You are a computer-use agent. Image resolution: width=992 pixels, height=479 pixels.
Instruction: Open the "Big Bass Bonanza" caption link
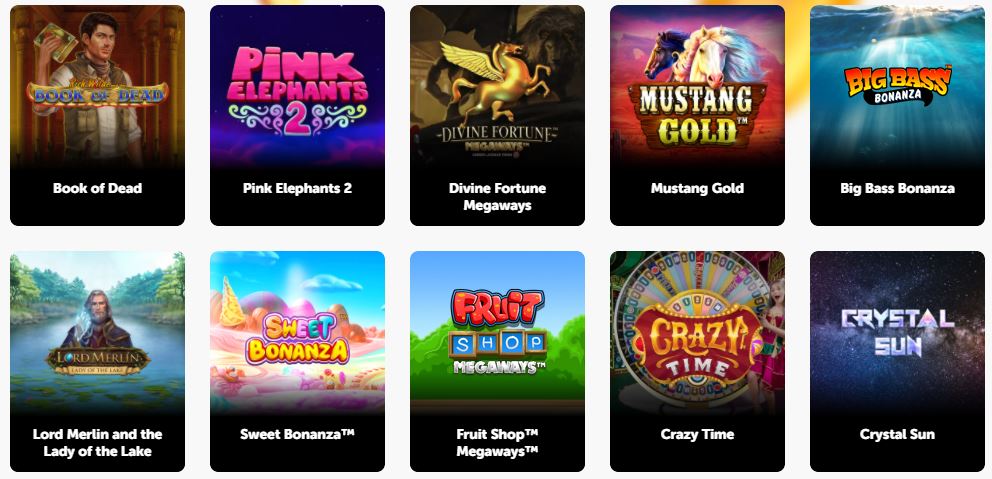pos(897,188)
